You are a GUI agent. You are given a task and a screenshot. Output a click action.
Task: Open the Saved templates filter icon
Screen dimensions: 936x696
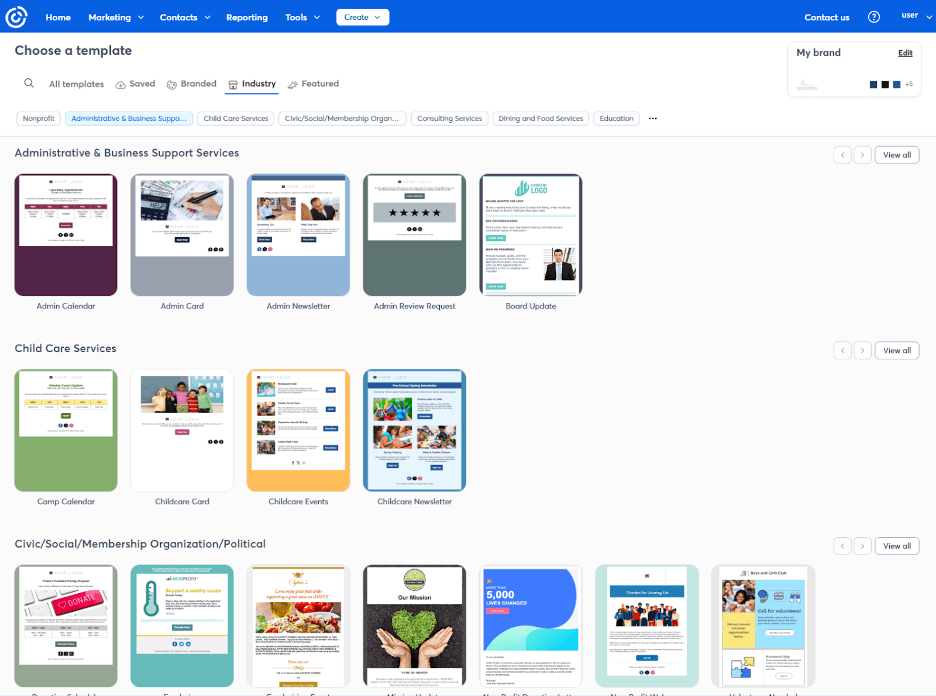point(120,84)
